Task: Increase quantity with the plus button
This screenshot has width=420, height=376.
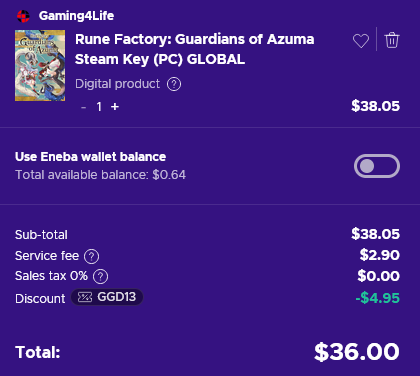Action: (115, 107)
